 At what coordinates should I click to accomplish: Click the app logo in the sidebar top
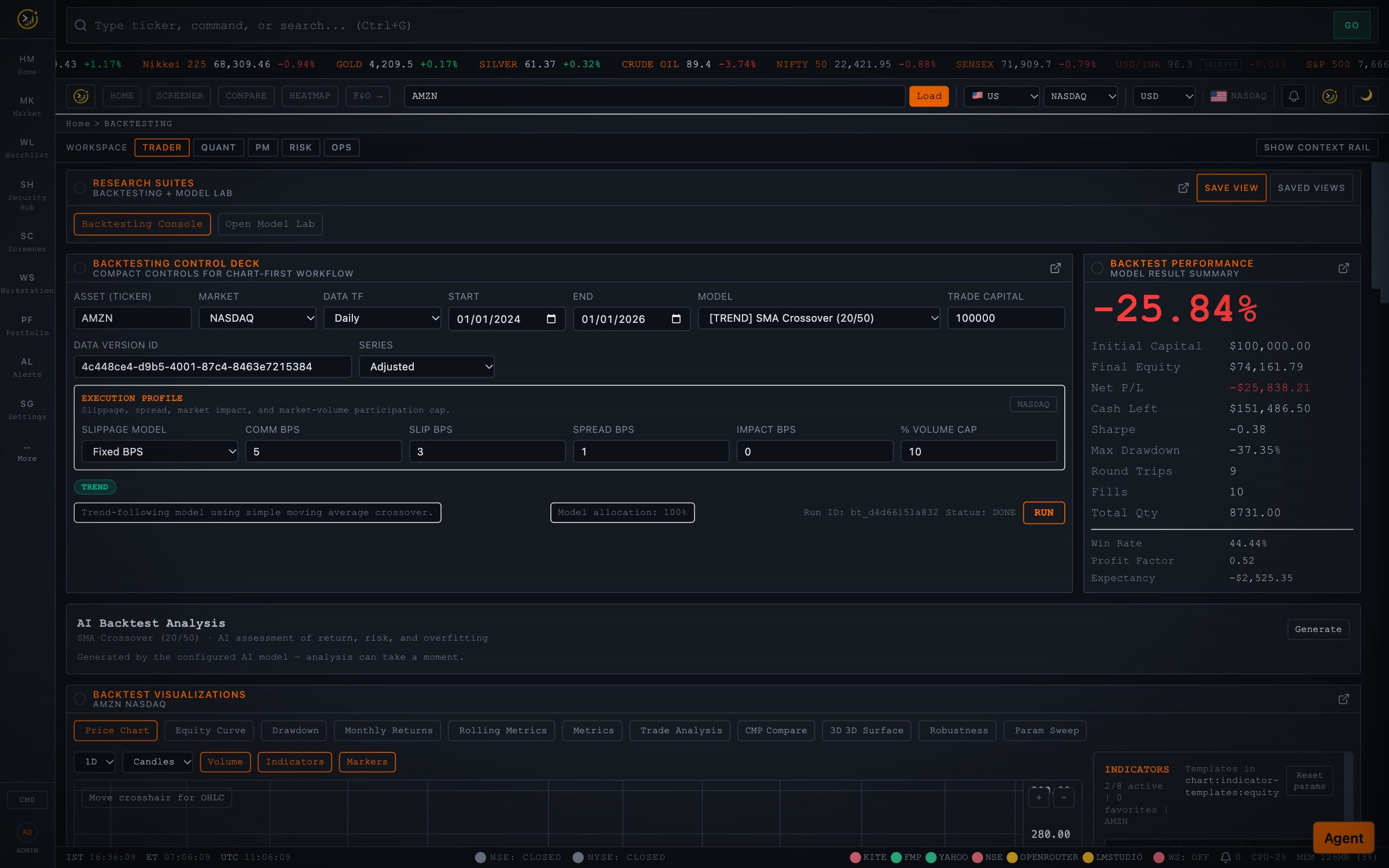click(27, 19)
